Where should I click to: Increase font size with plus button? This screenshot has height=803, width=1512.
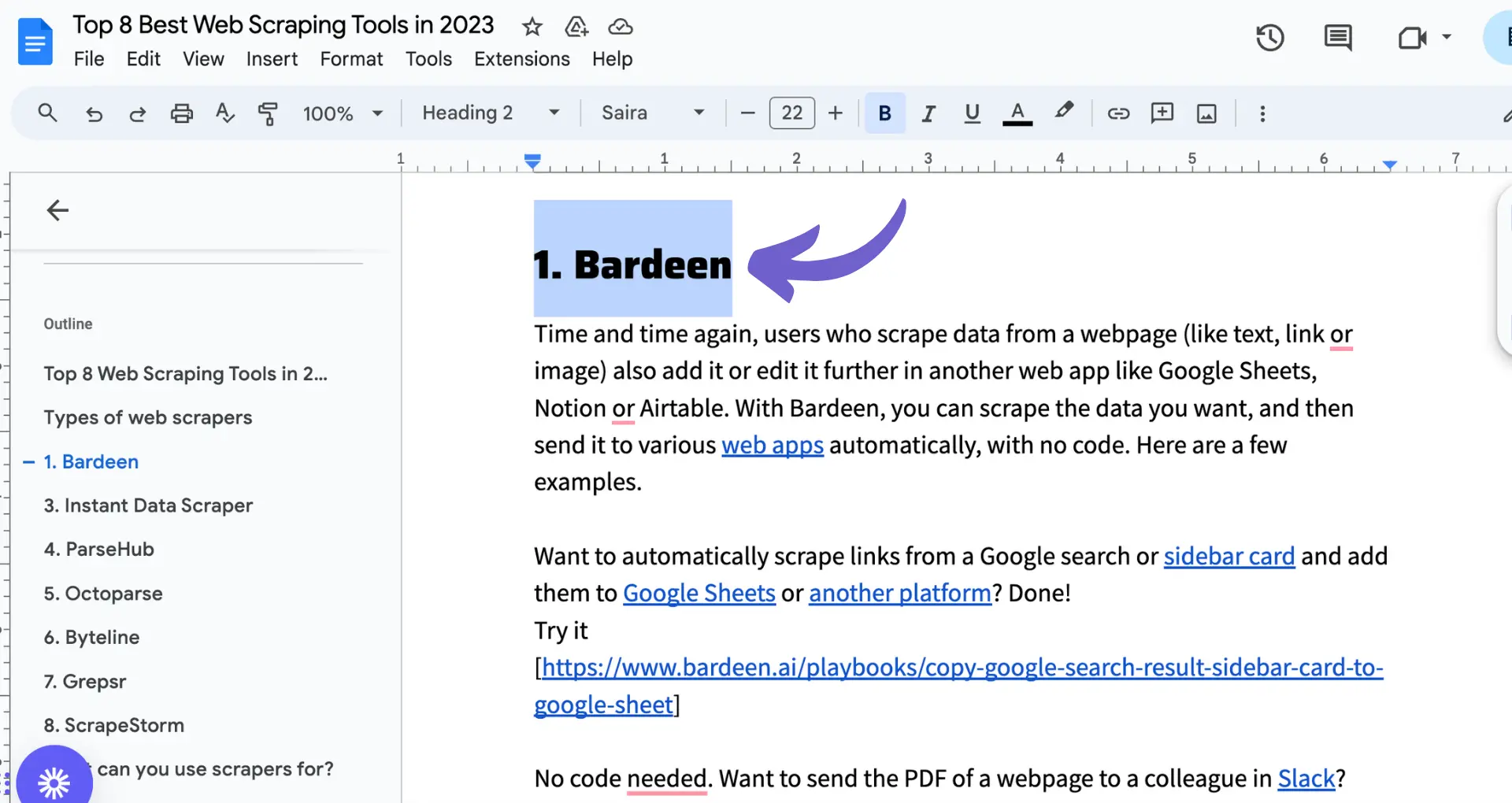click(836, 113)
